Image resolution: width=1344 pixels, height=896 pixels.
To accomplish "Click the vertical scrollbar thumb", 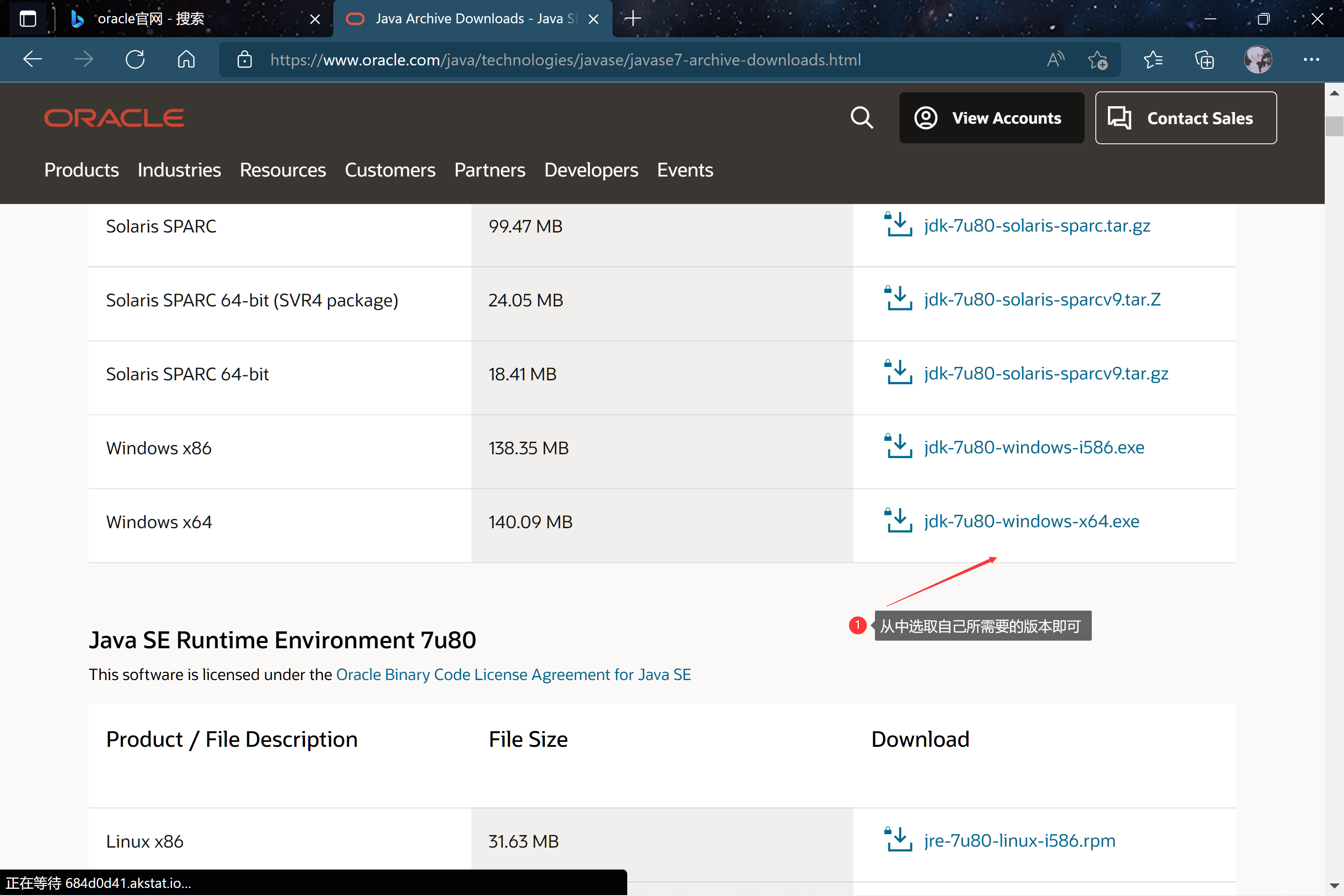I will (x=1334, y=126).
